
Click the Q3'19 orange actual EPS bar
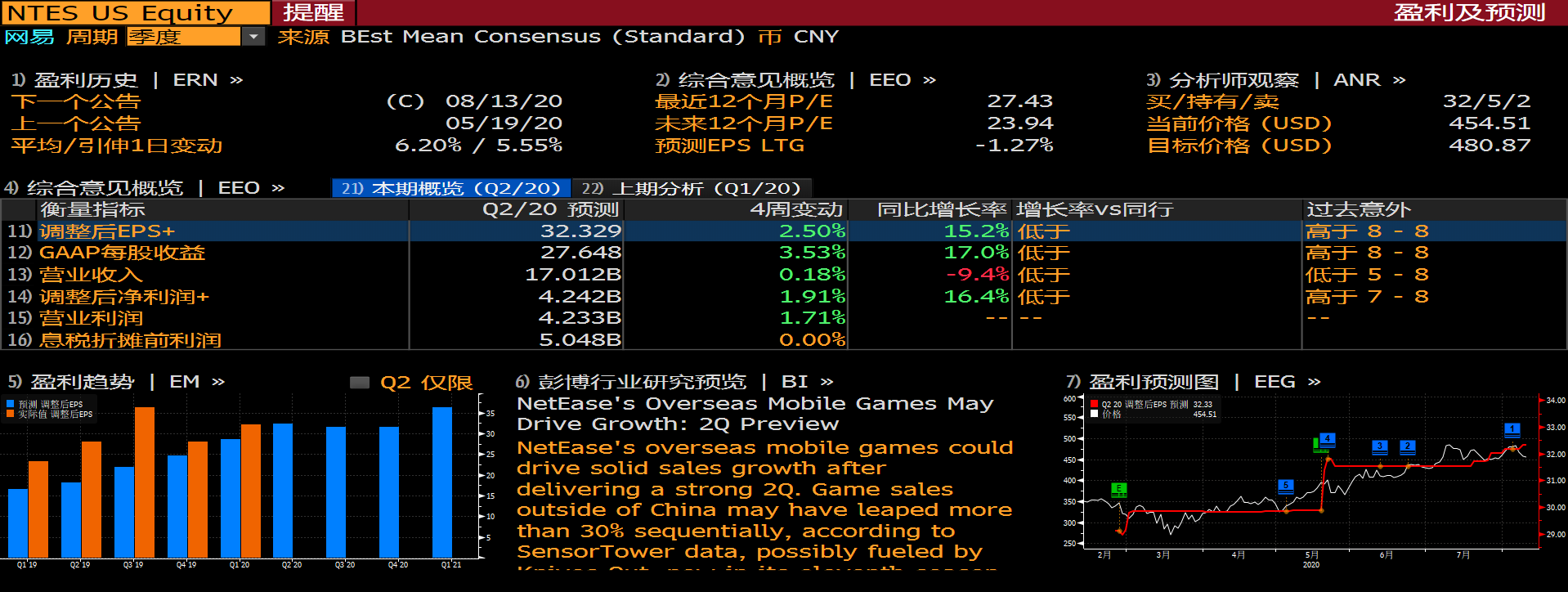point(145,482)
